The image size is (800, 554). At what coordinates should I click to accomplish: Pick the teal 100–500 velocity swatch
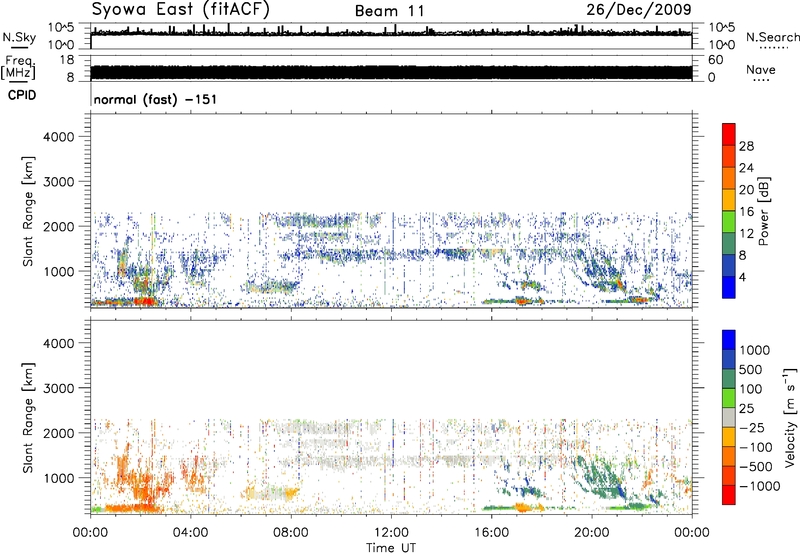click(x=729, y=379)
